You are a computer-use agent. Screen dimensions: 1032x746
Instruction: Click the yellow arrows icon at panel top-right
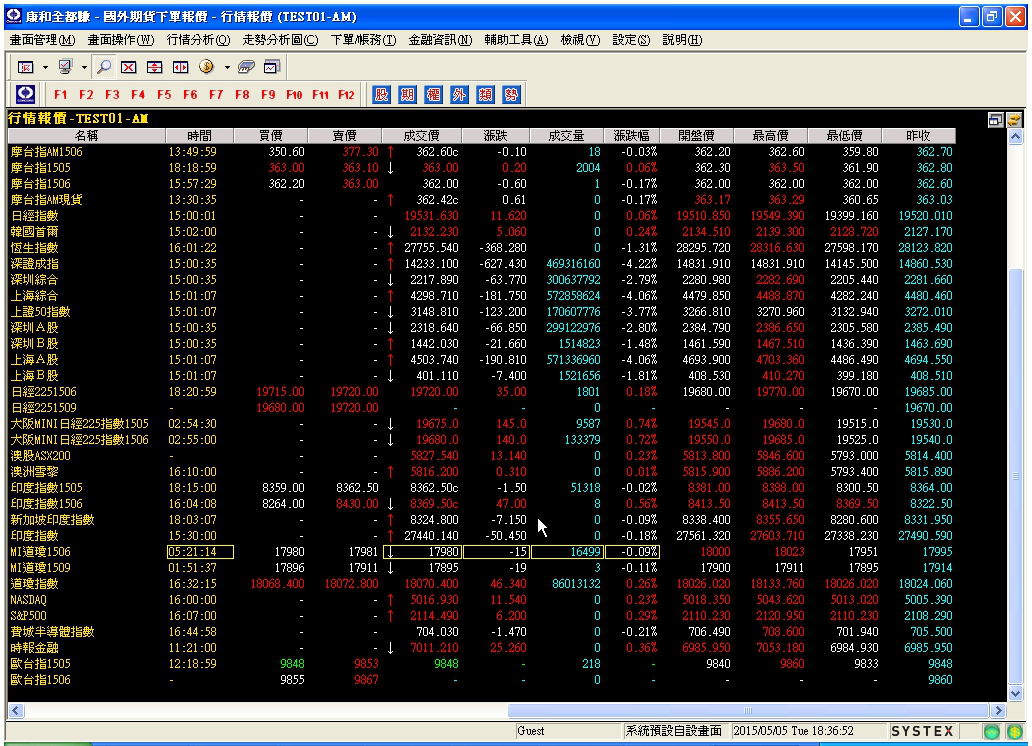pos(1014,119)
